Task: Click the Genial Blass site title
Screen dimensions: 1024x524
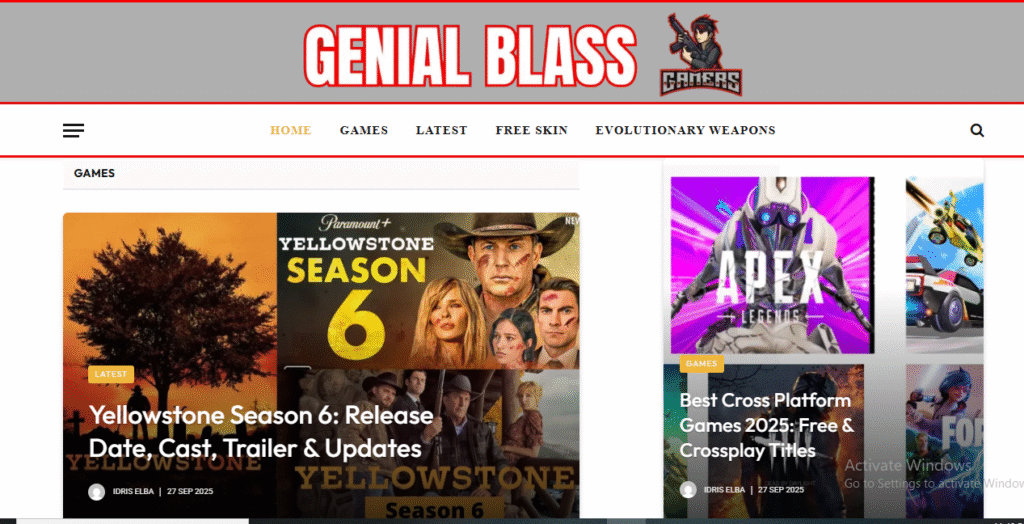Action: pos(470,56)
